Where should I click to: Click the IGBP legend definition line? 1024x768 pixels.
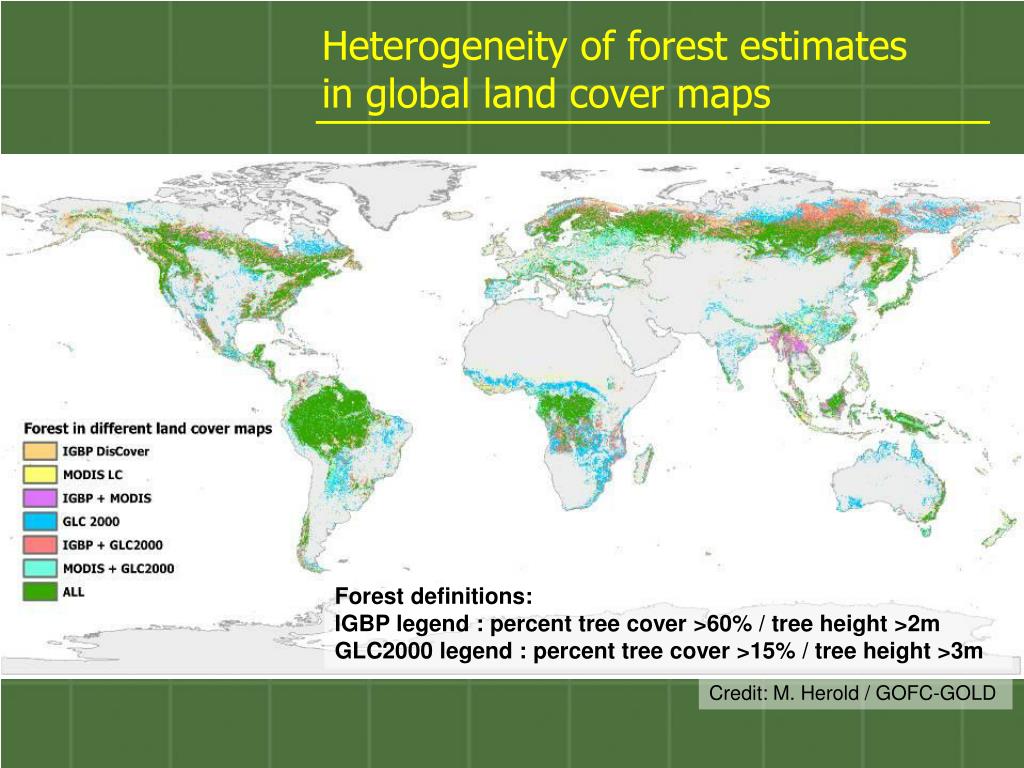coord(637,624)
